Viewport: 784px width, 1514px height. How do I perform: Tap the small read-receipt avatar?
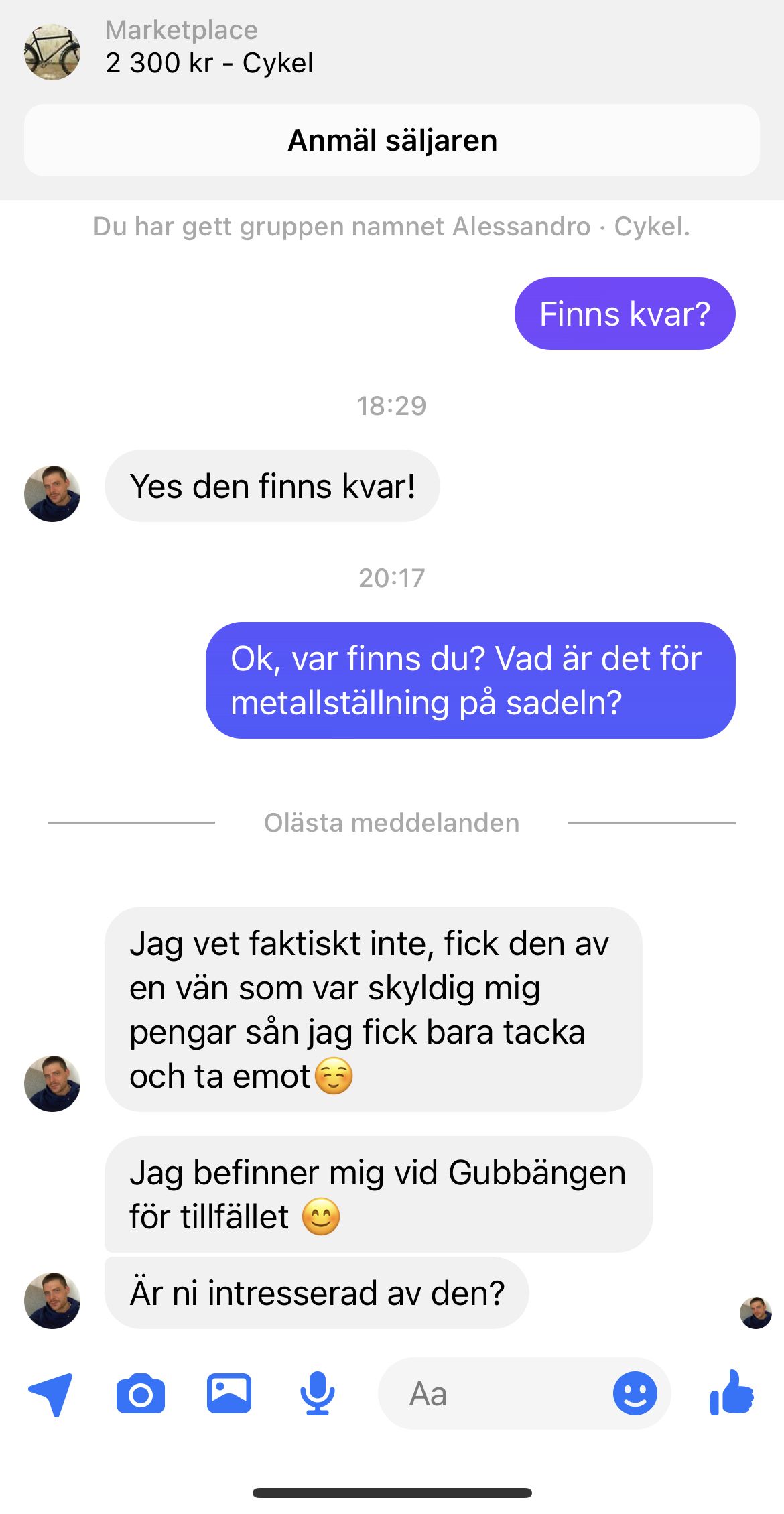[756, 1312]
